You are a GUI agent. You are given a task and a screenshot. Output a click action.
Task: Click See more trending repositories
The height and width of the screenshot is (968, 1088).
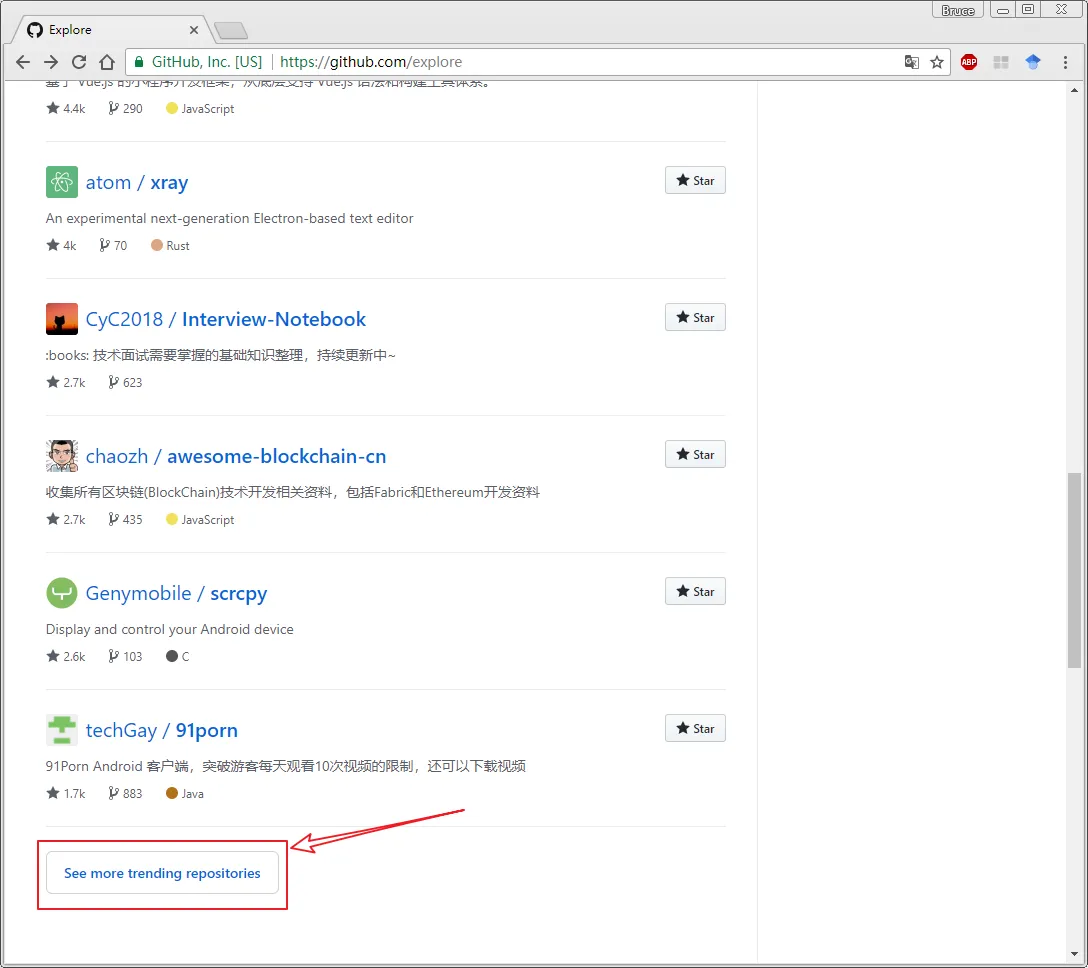(162, 873)
